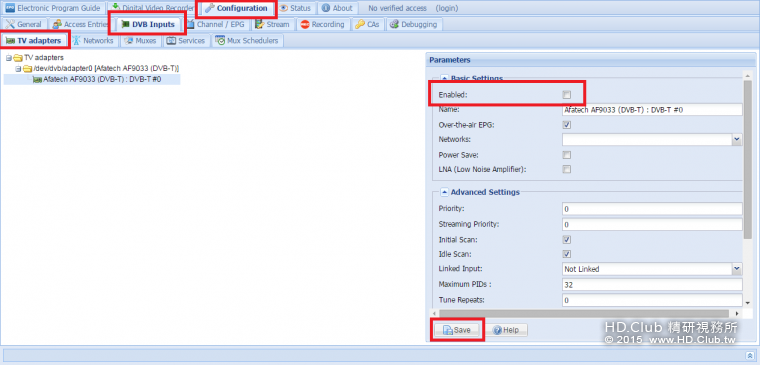Image resolution: width=760 pixels, height=365 pixels.
Task: Open the Muxes sub-tab
Action: tap(141, 41)
